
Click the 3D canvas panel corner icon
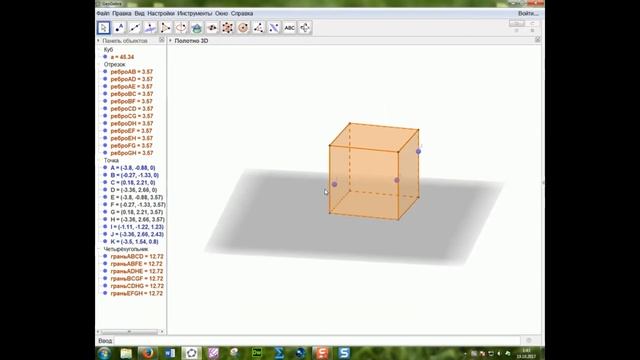538,40
